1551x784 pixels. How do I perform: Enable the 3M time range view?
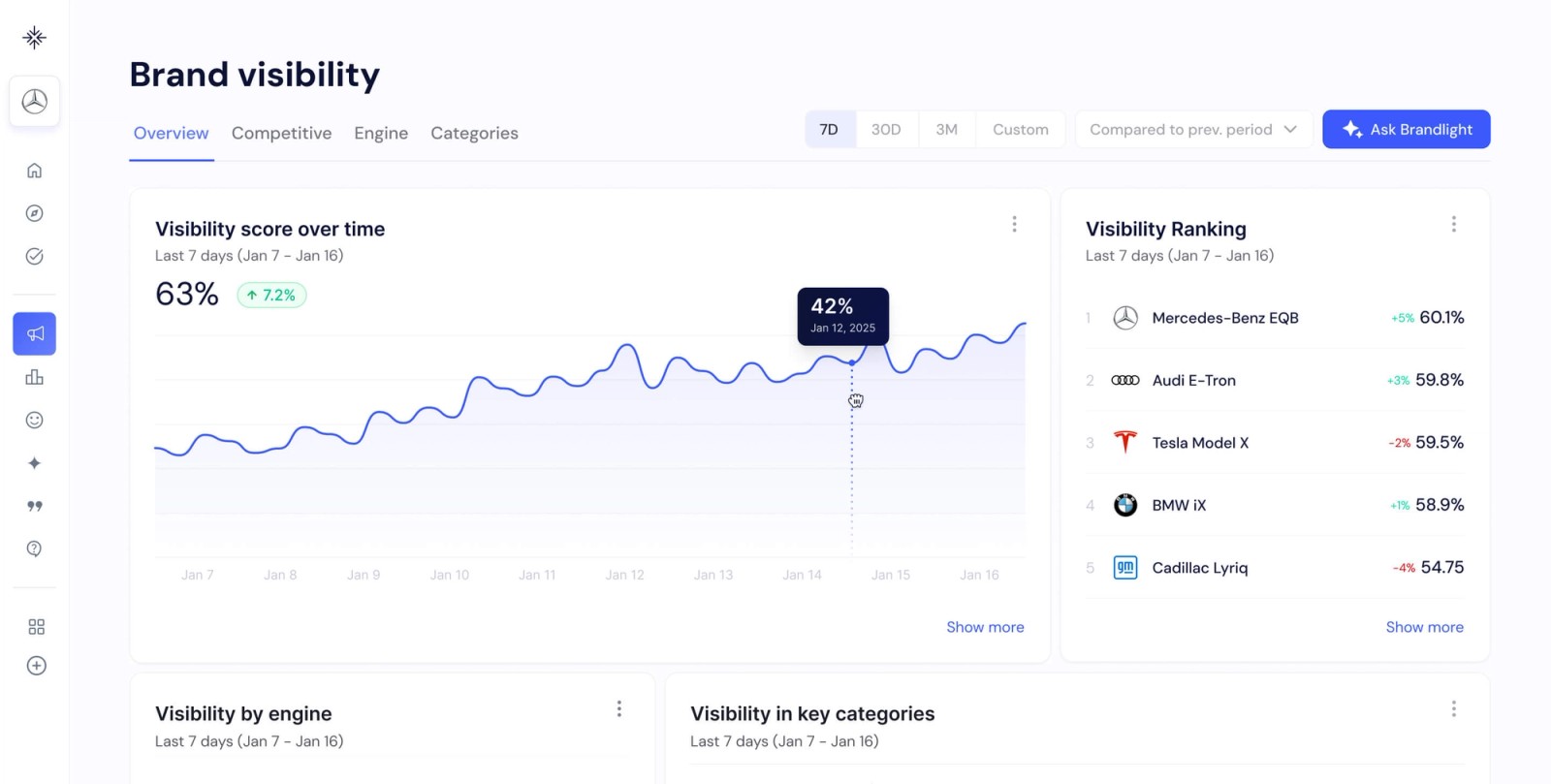click(x=946, y=128)
